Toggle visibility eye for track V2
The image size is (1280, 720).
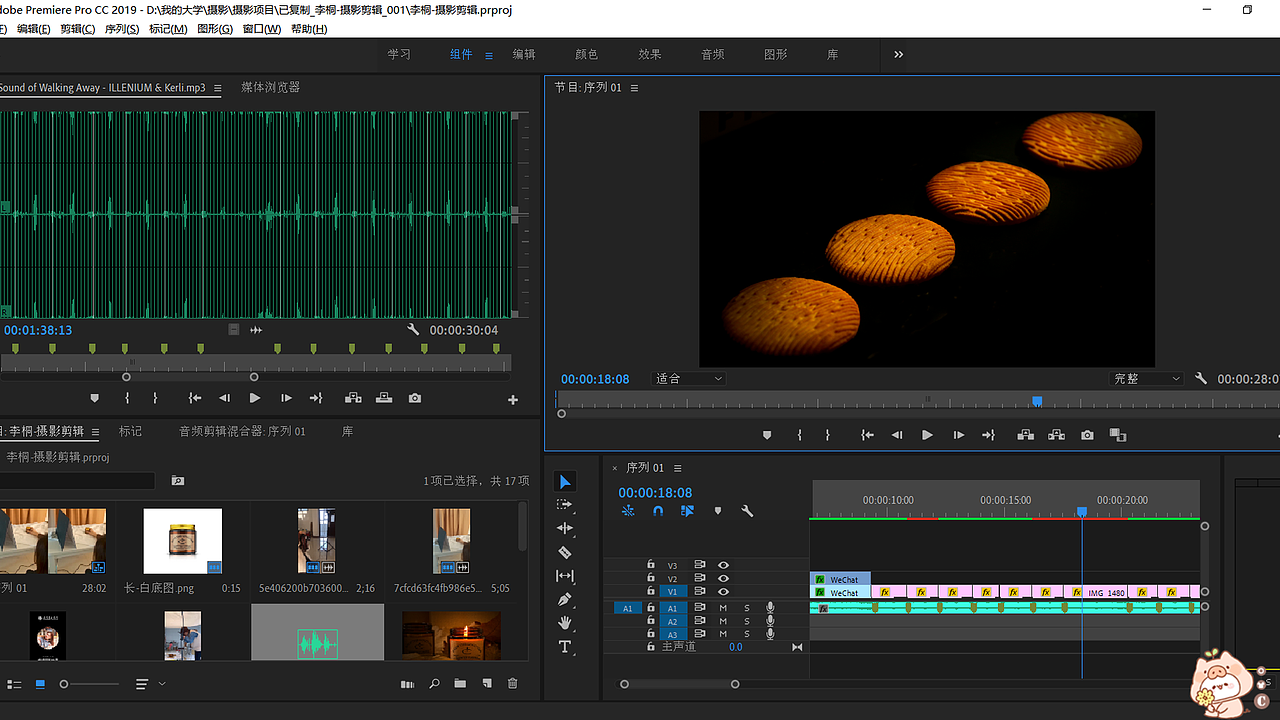click(723, 578)
